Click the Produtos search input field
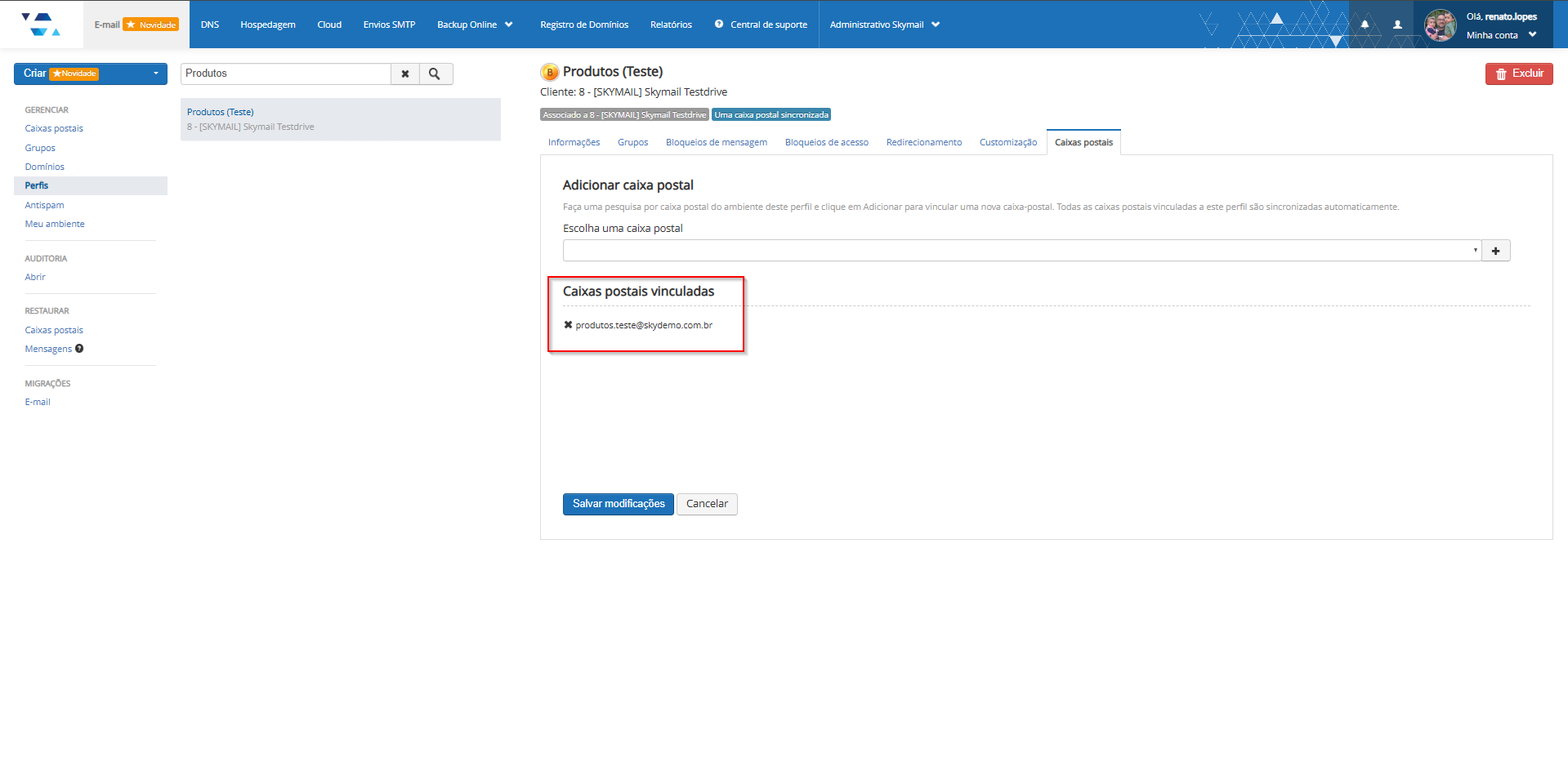1568x771 pixels. [x=285, y=74]
